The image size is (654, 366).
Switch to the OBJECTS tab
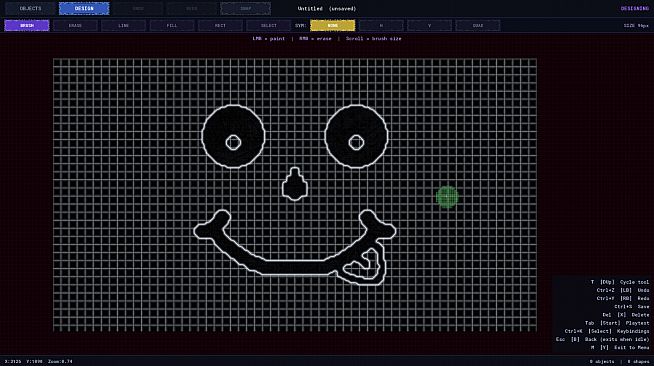click(30, 8)
